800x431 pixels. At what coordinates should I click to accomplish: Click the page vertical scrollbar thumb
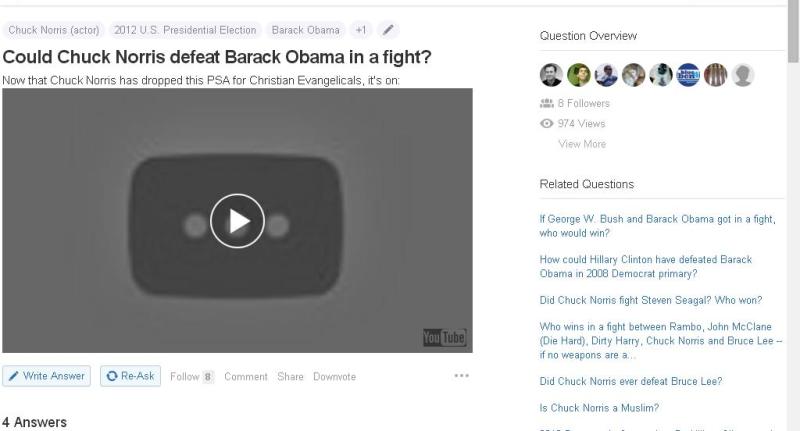pos(794,32)
